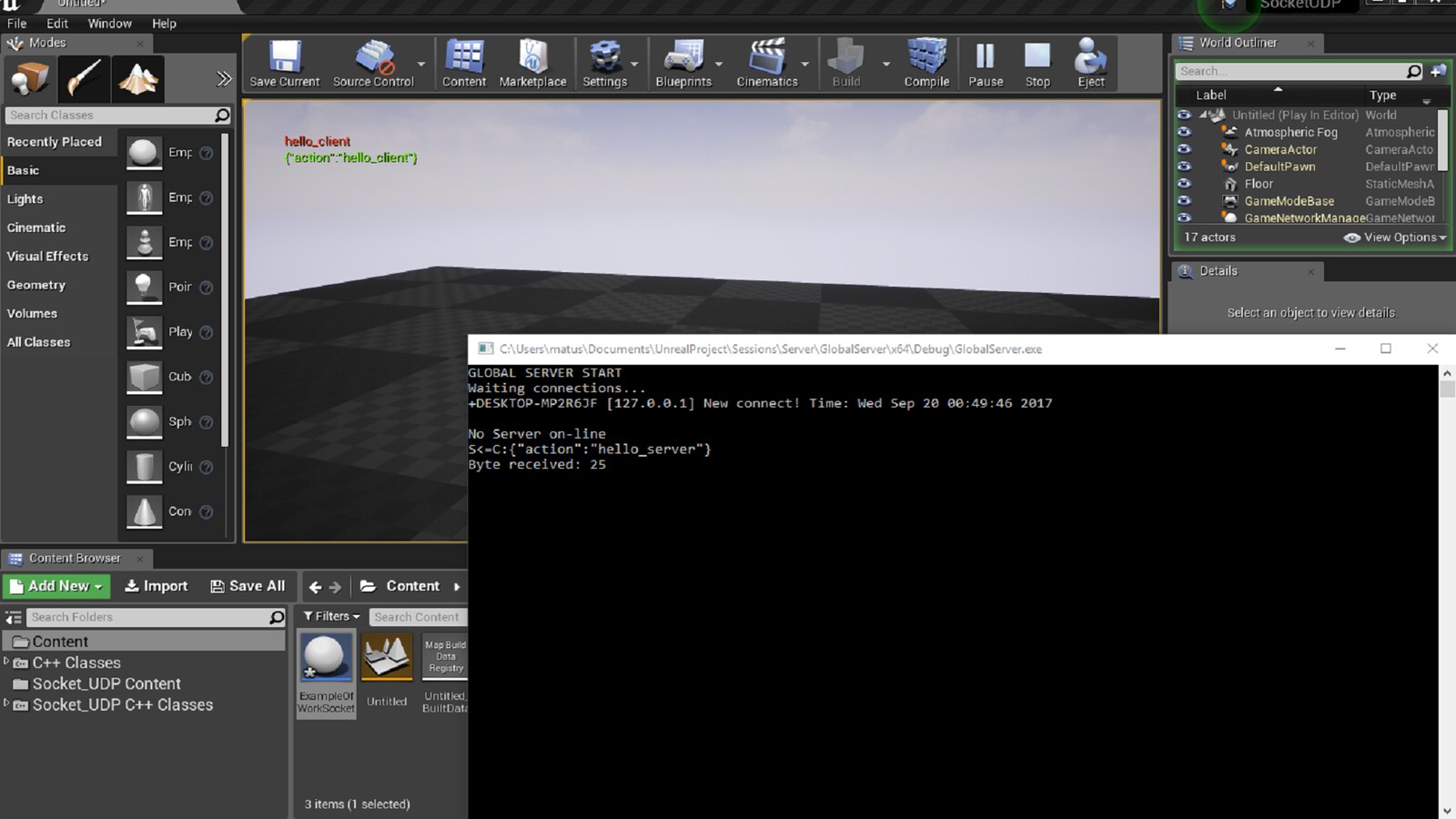
Task: Hide the Atmospheric Fog actor
Action: tap(1185, 132)
